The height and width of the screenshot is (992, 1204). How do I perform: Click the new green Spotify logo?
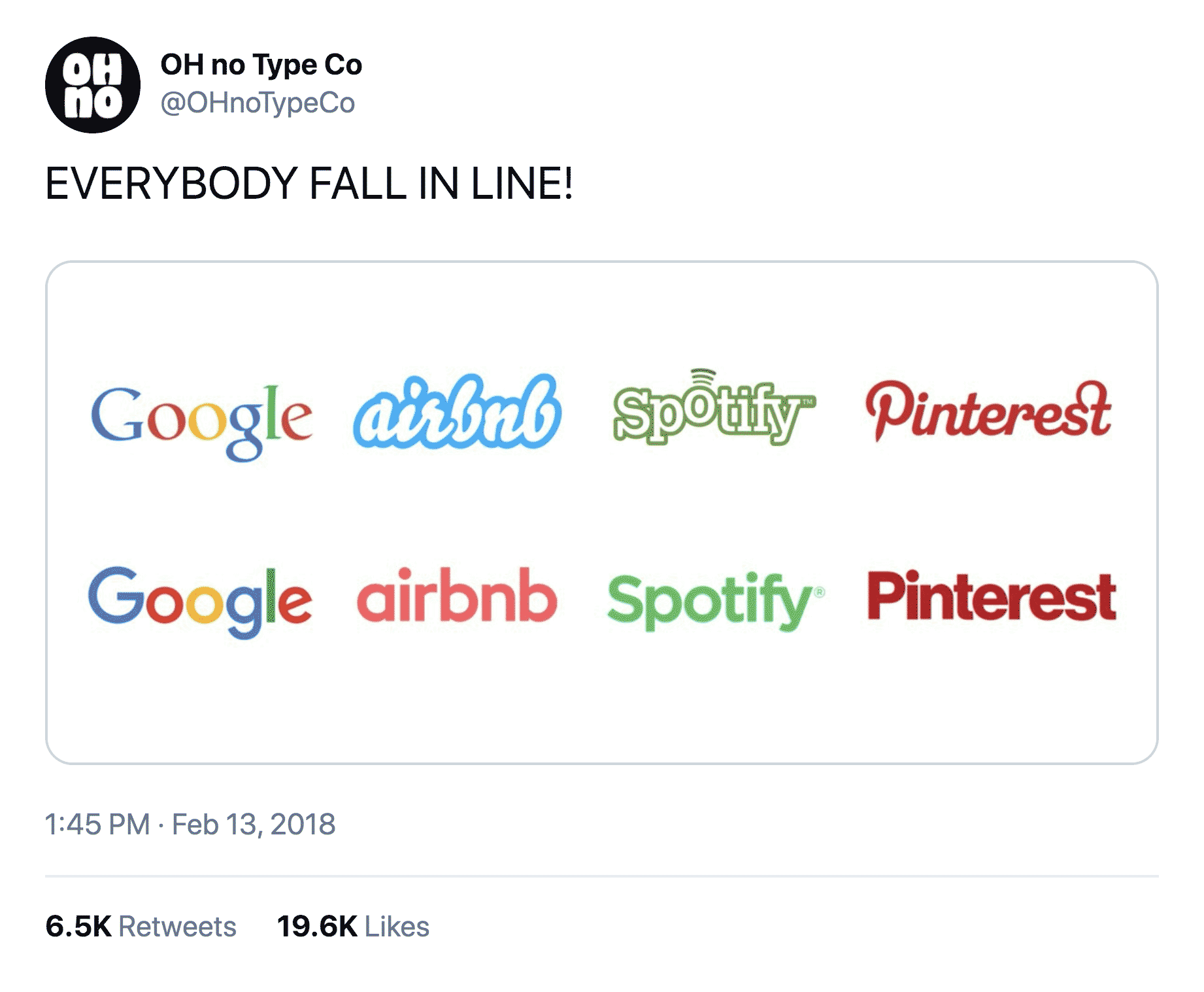(x=714, y=600)
